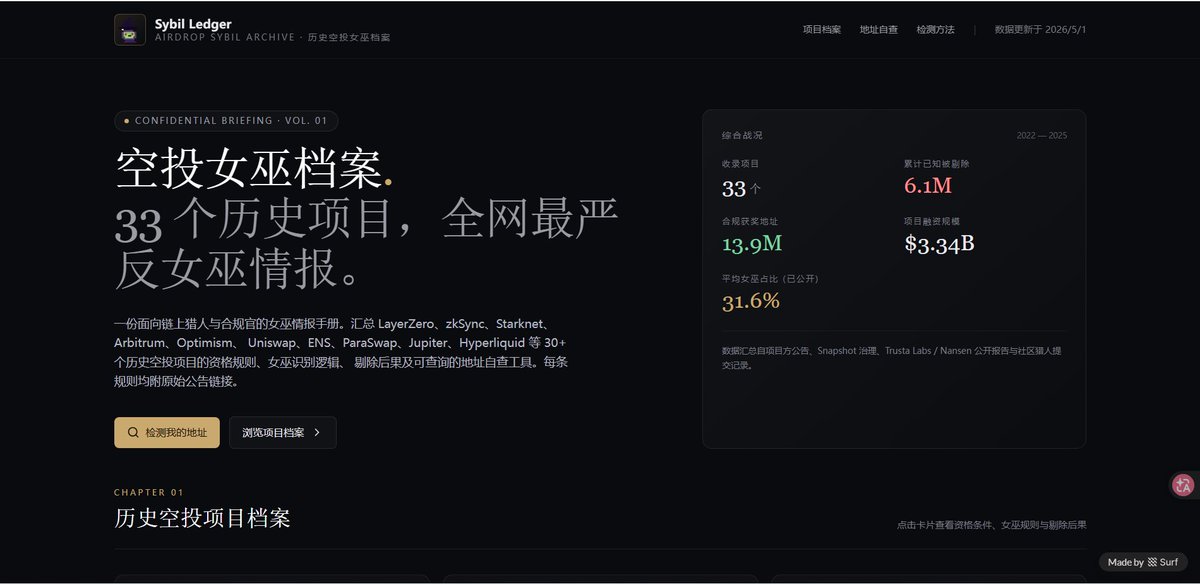This screenshot has height=584, width=1200.
Task: Click the 数据更新于 2026/5/1 text
Action: pyautogui.click(x=1040, y=30)
